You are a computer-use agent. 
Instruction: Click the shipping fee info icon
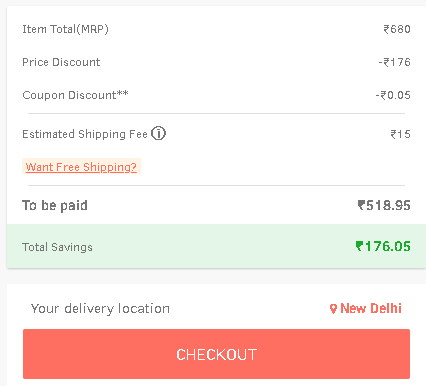[158, 133]
